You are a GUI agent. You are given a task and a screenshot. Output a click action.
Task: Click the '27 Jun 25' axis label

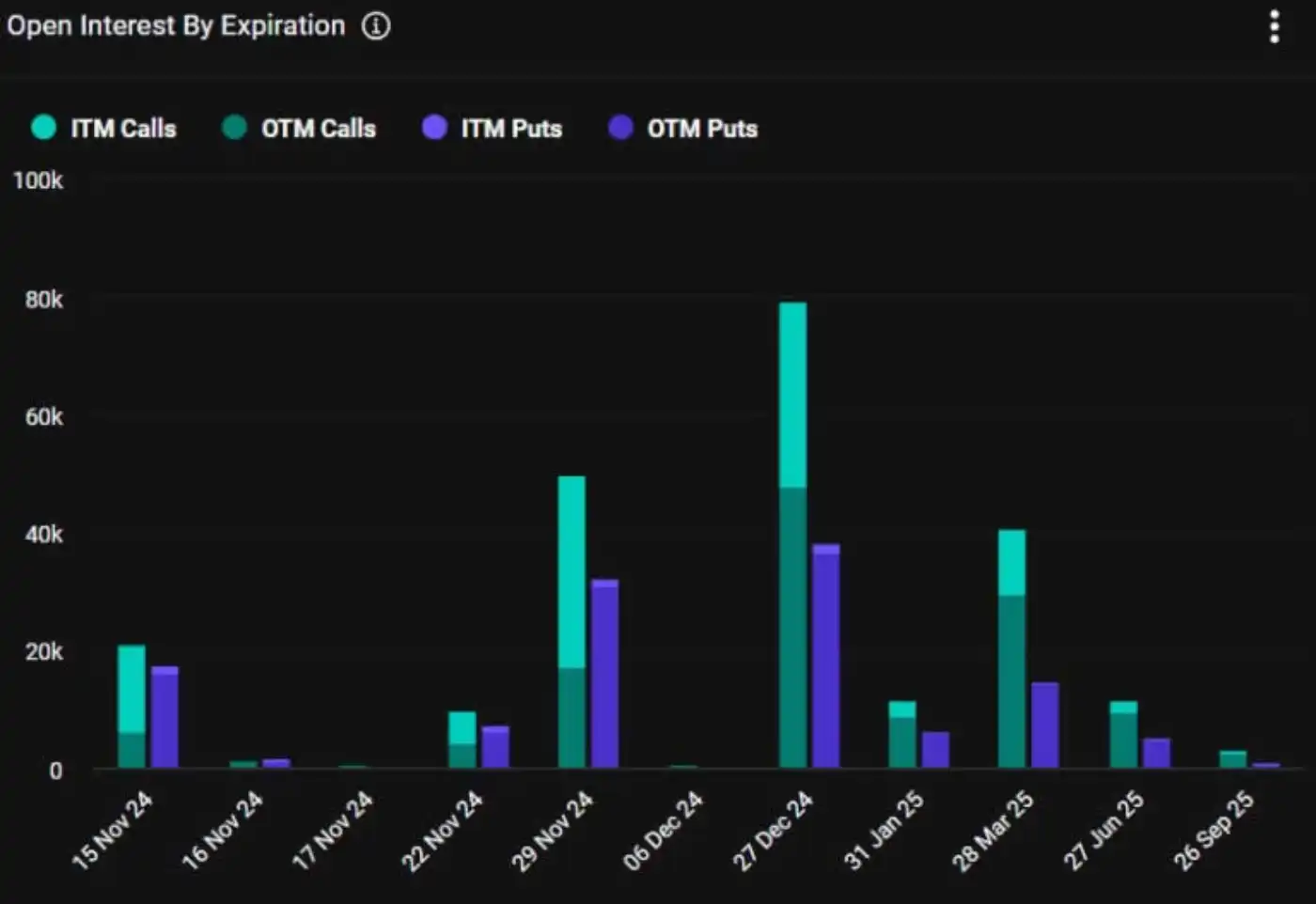(1104, 830)
